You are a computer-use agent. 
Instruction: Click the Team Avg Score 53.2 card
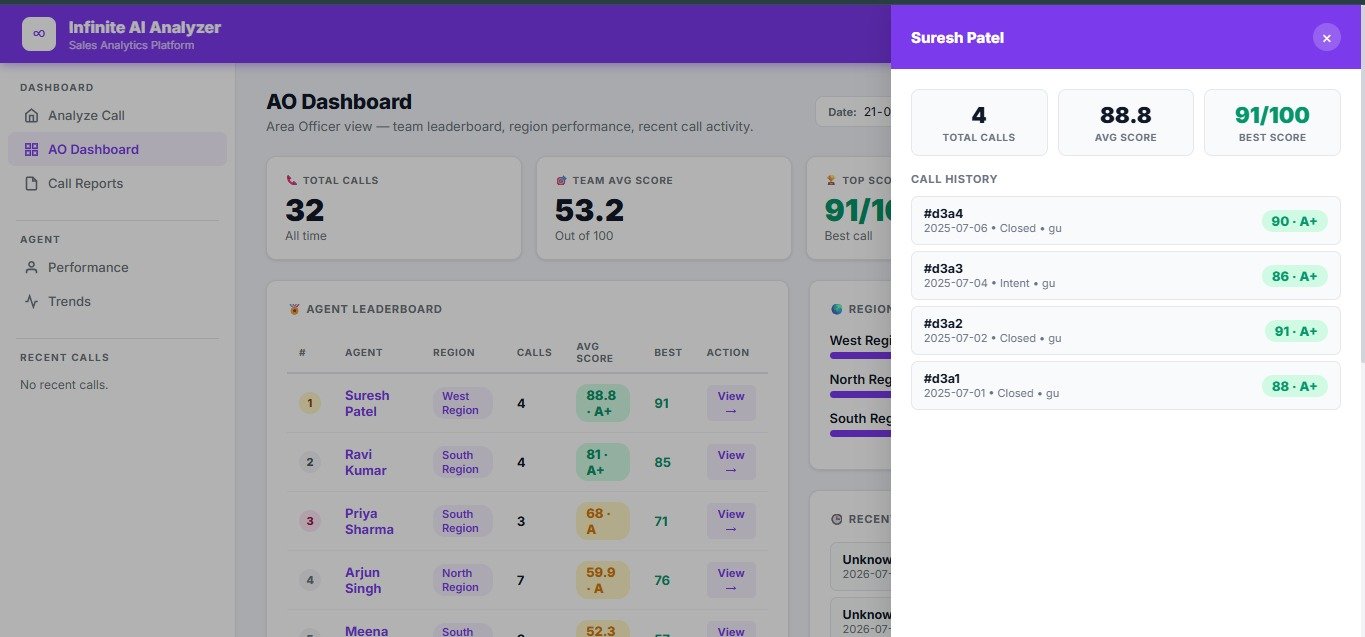point(663,208)
